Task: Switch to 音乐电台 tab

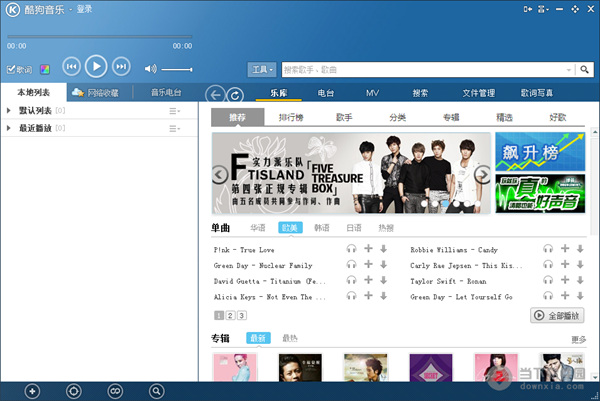Action: [x=166, y=92]
